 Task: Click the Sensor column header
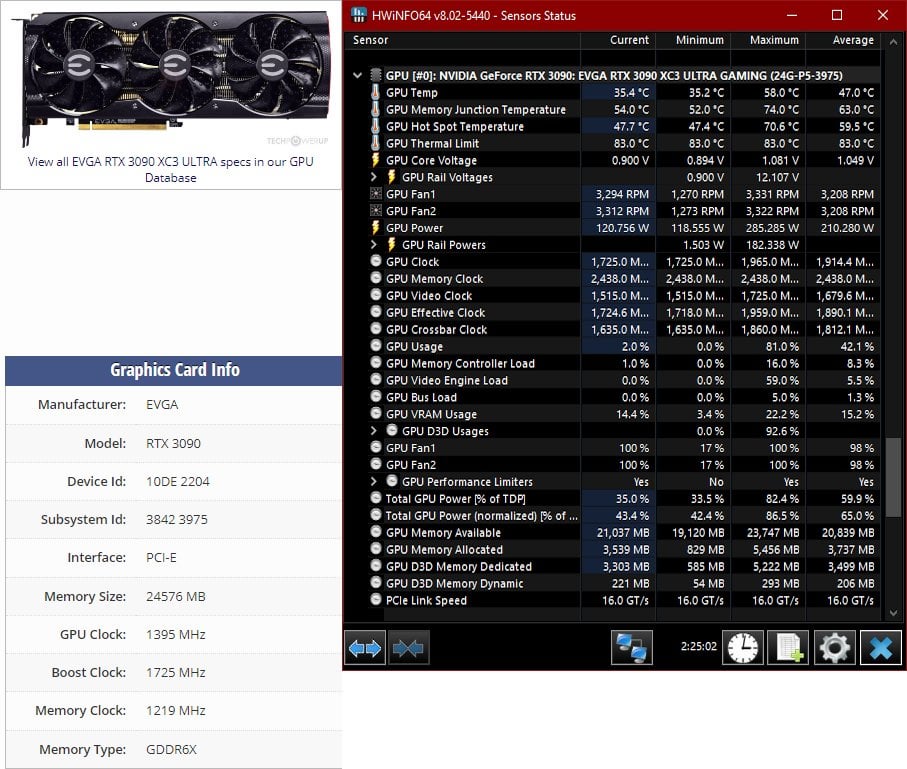point(371,41)
